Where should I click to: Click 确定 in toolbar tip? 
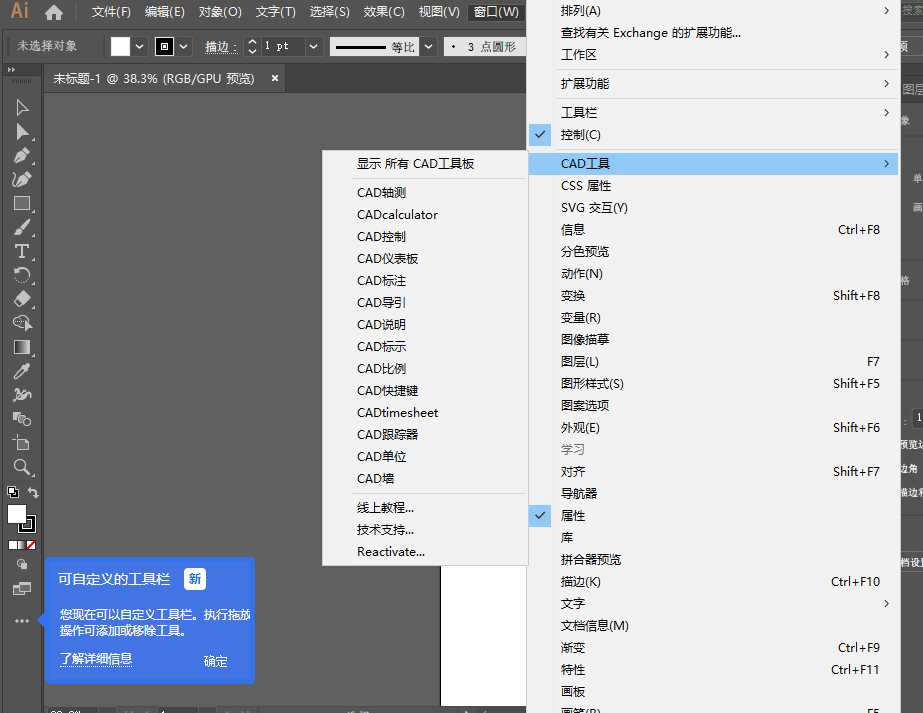click(215, 661)
